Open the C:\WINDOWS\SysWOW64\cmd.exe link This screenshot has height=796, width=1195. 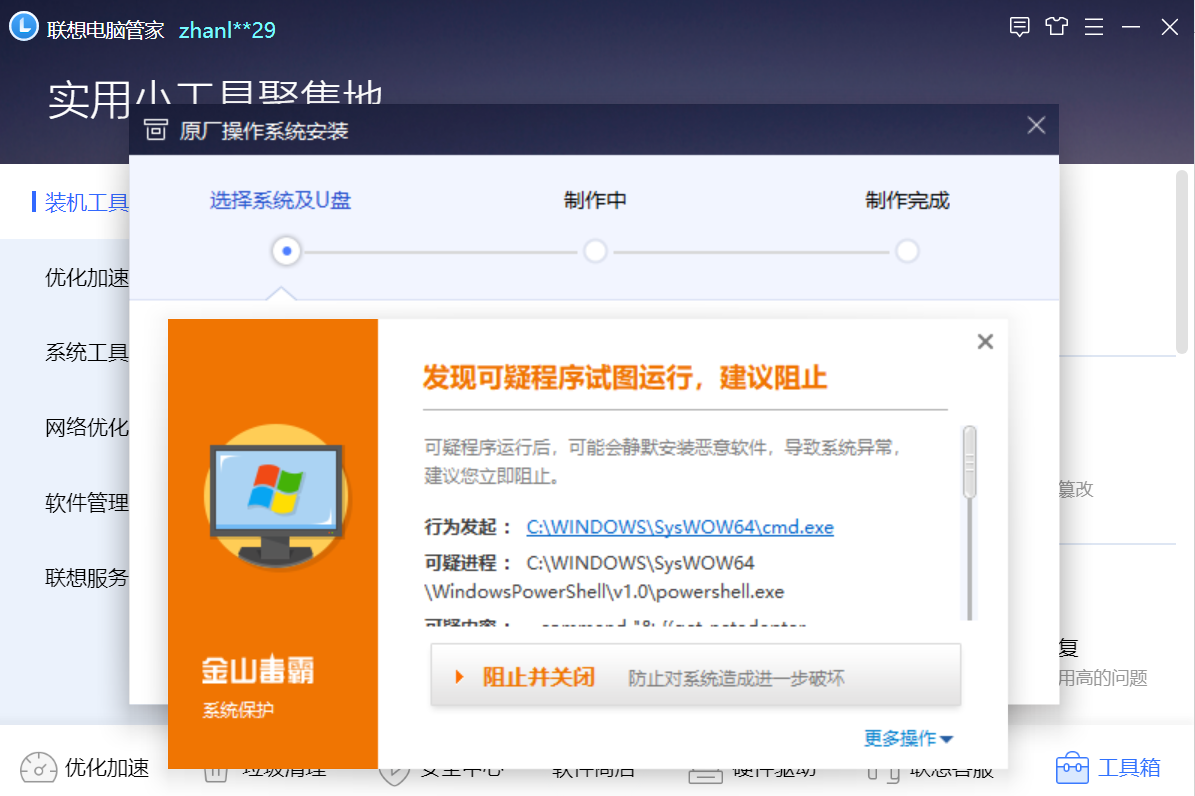[x=680, y=527]
